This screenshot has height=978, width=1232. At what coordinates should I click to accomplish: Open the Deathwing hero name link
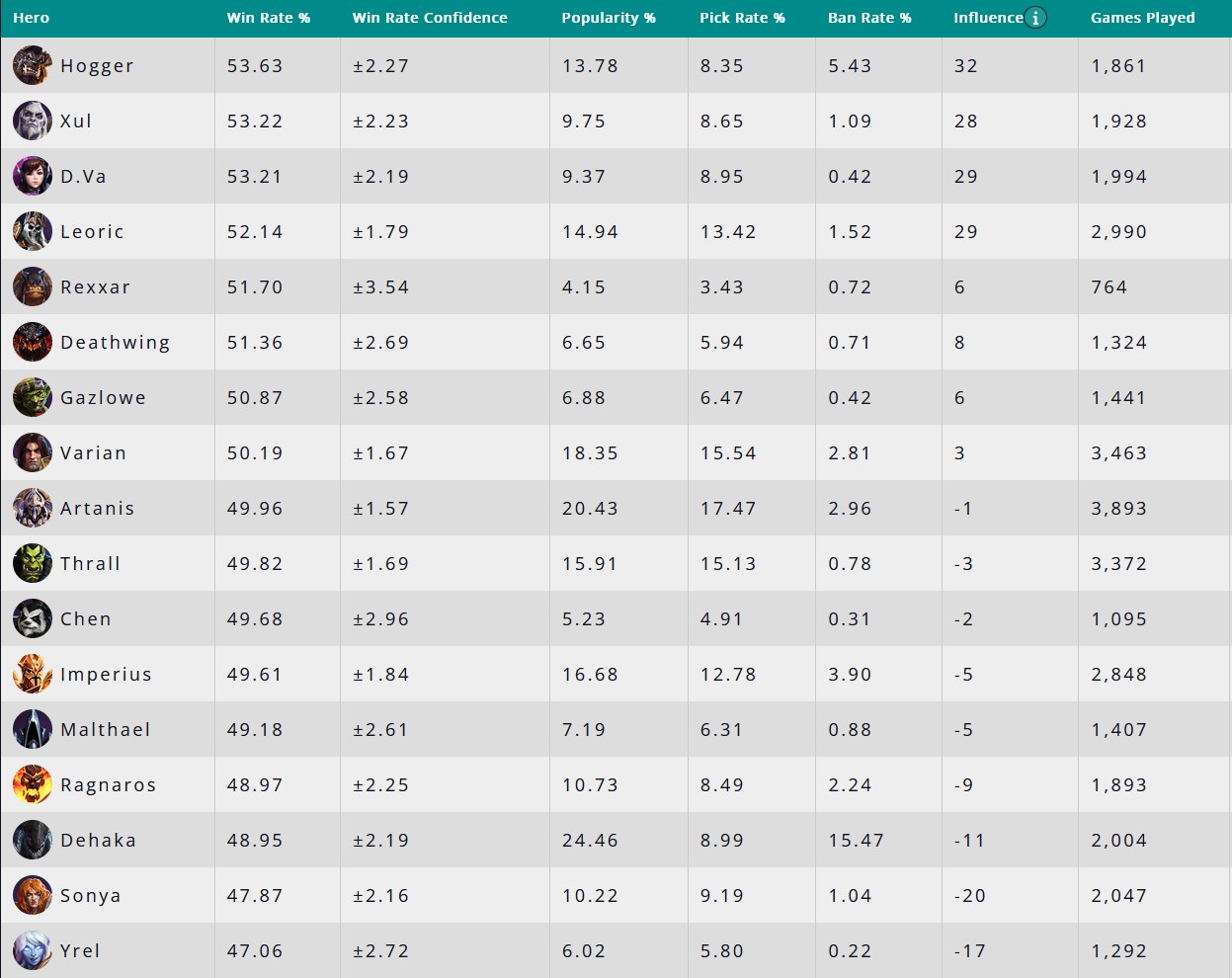tap(115, 343)
